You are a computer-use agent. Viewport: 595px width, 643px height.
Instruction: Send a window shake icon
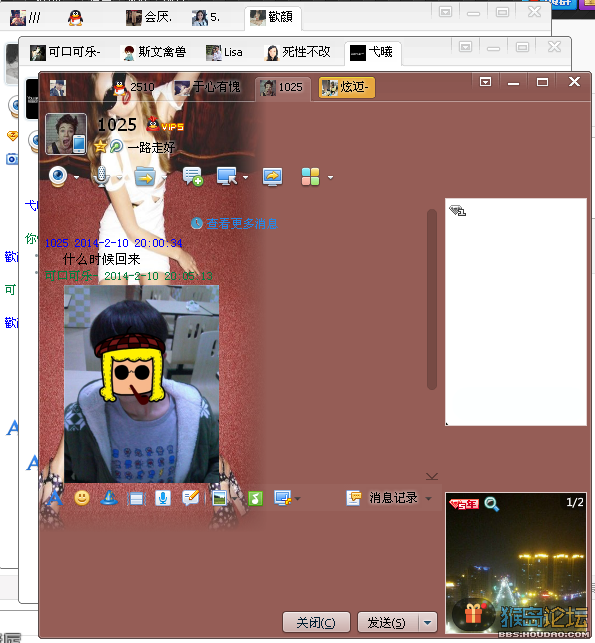[x=136, y=499]
